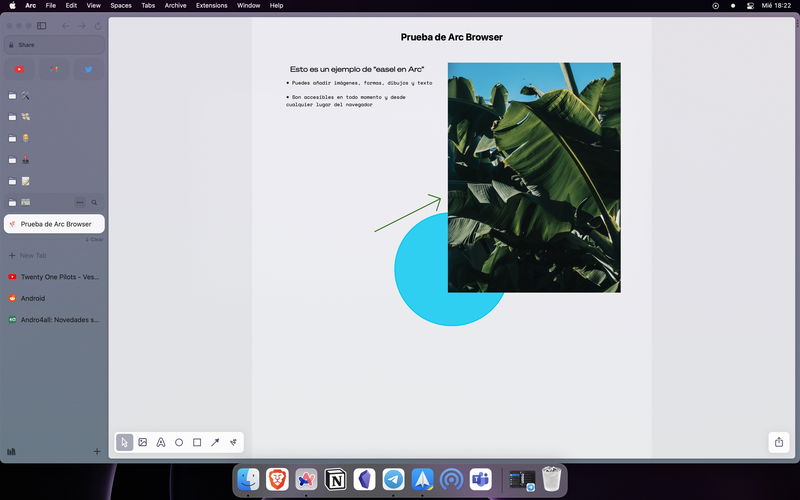Open the Spaces menu
The height and width of the screenshot is (500, 800).
[x=120, y=5]
